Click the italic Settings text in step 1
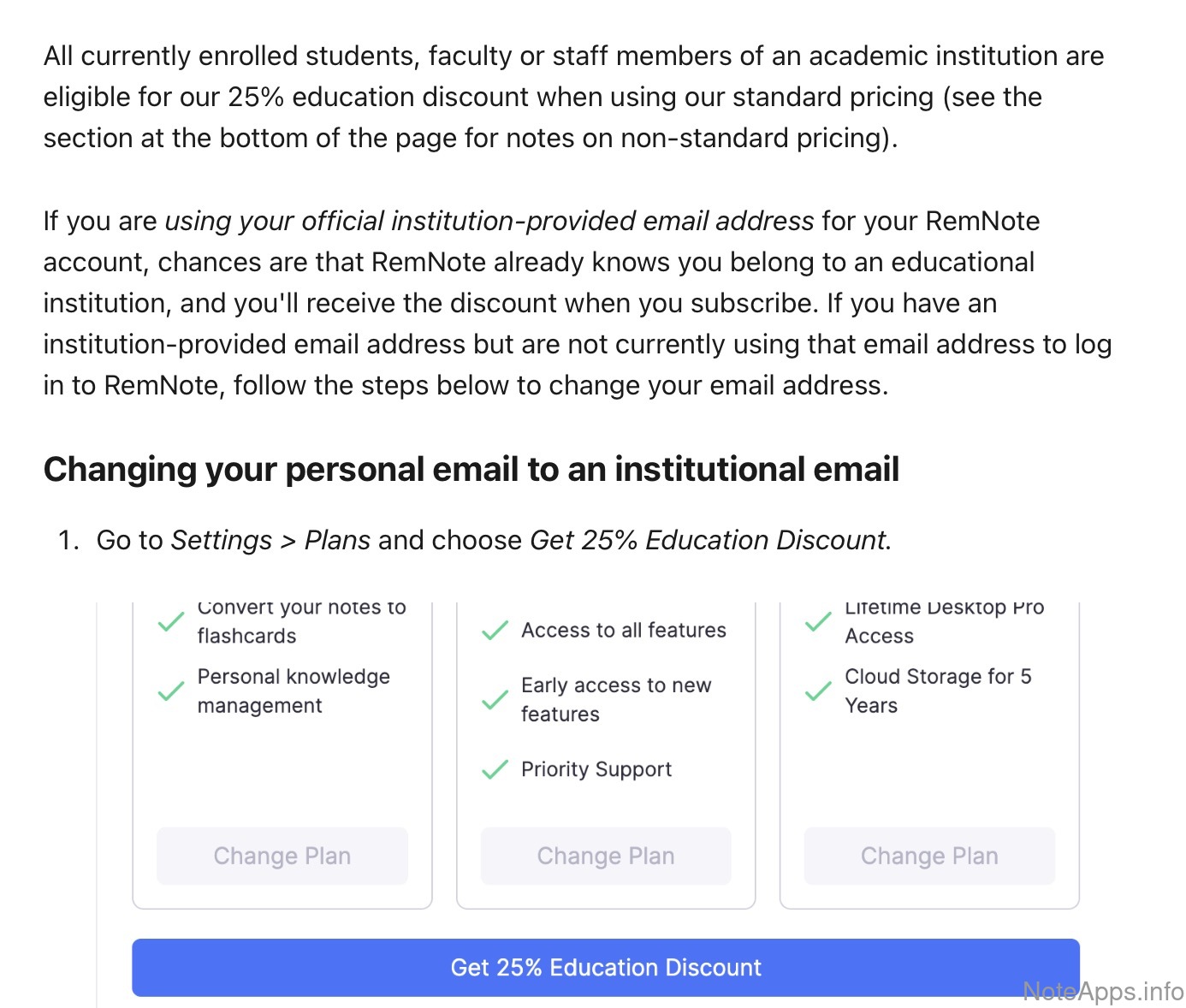Viewport: 1186px width, 1008px height. click(x=221, y=540)
